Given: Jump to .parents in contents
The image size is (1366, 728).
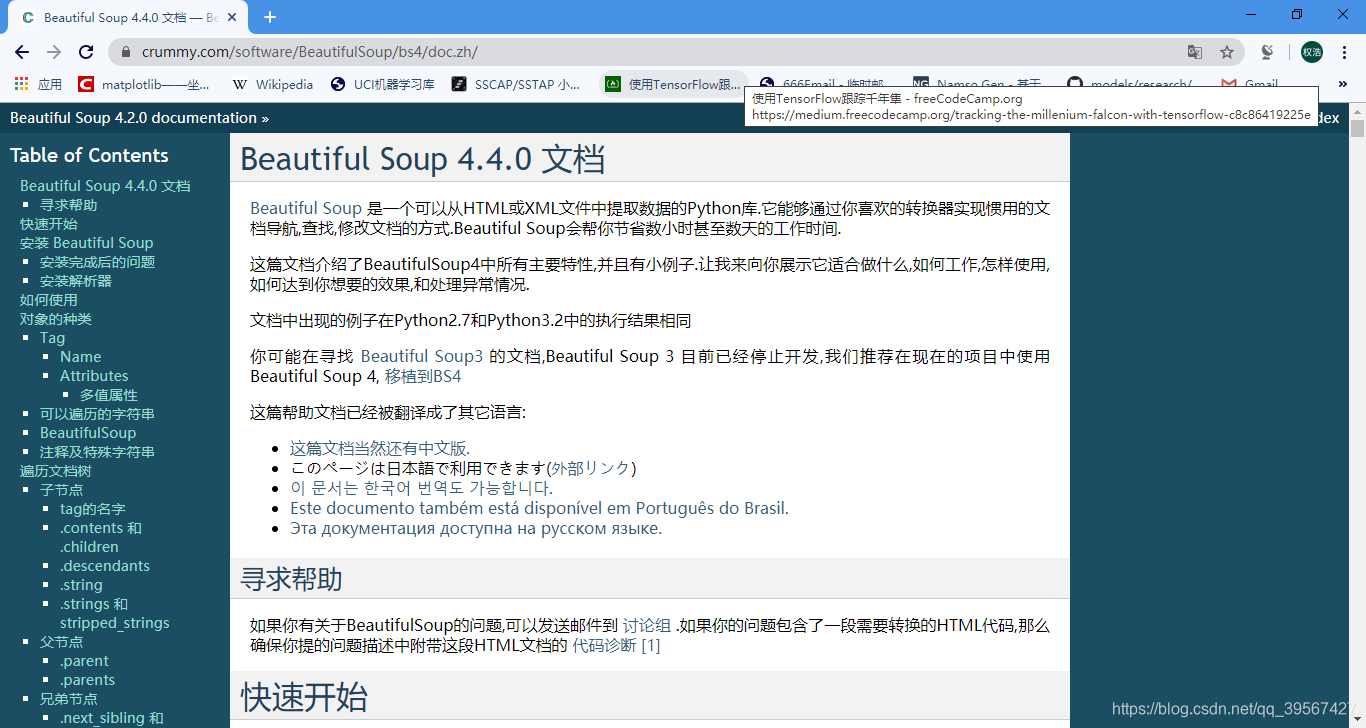Looking at the screenshot, I should click(87, 680).
